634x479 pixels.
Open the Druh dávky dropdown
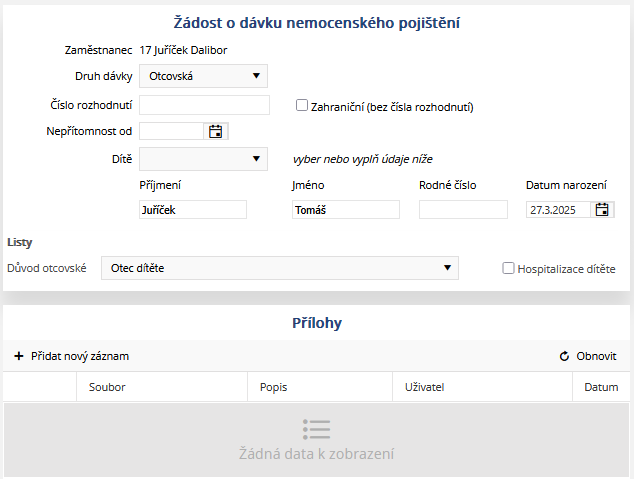203,76
